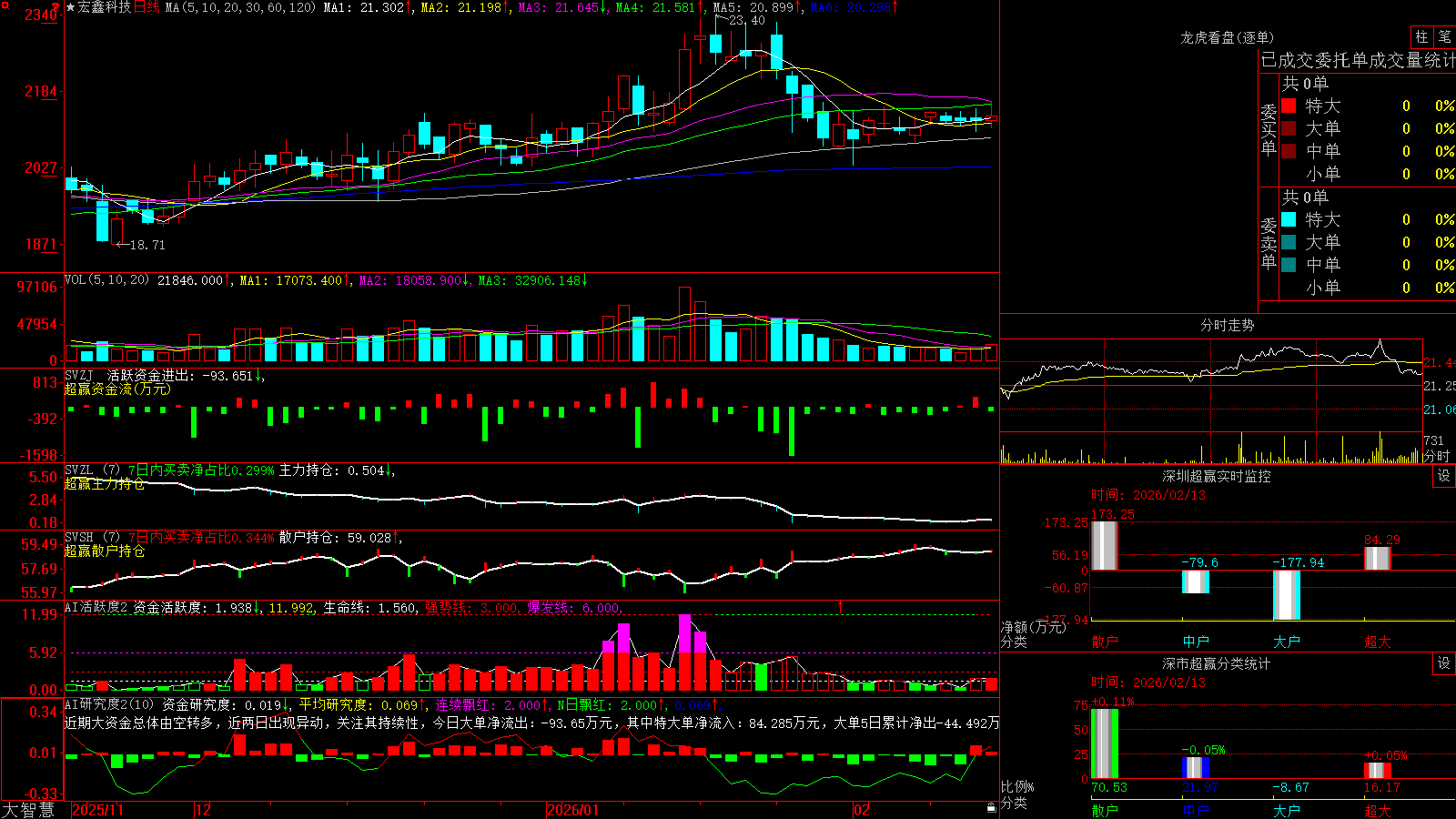Click the 超赢主力持仓 yellow label

(105, 483)
